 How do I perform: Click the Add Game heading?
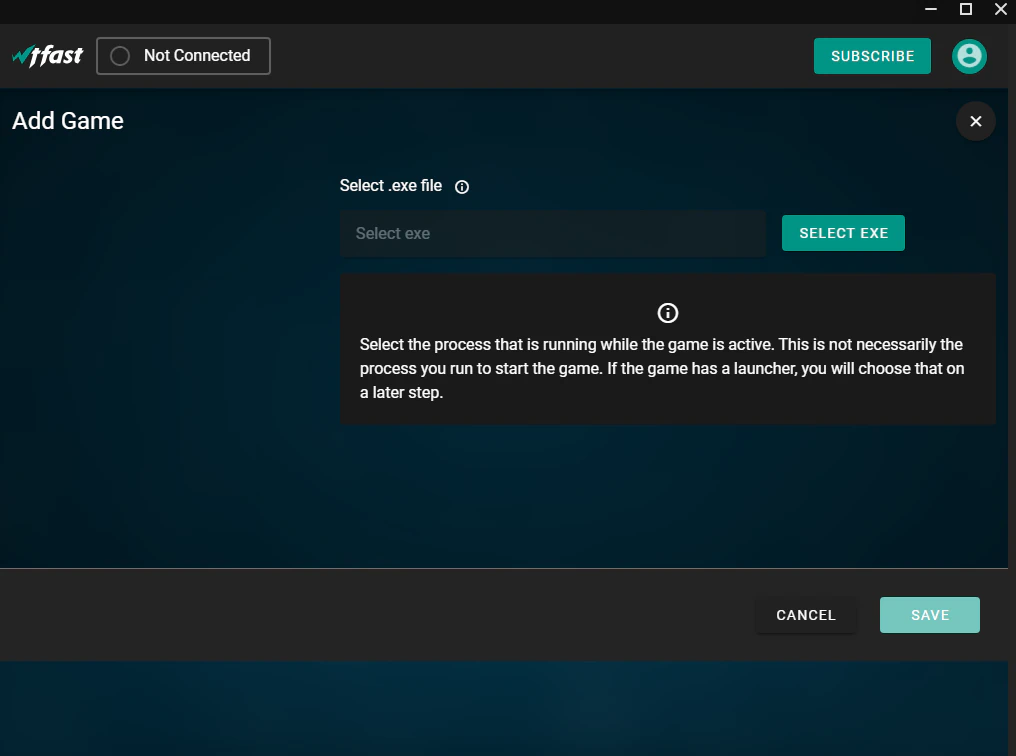point(67,120)
